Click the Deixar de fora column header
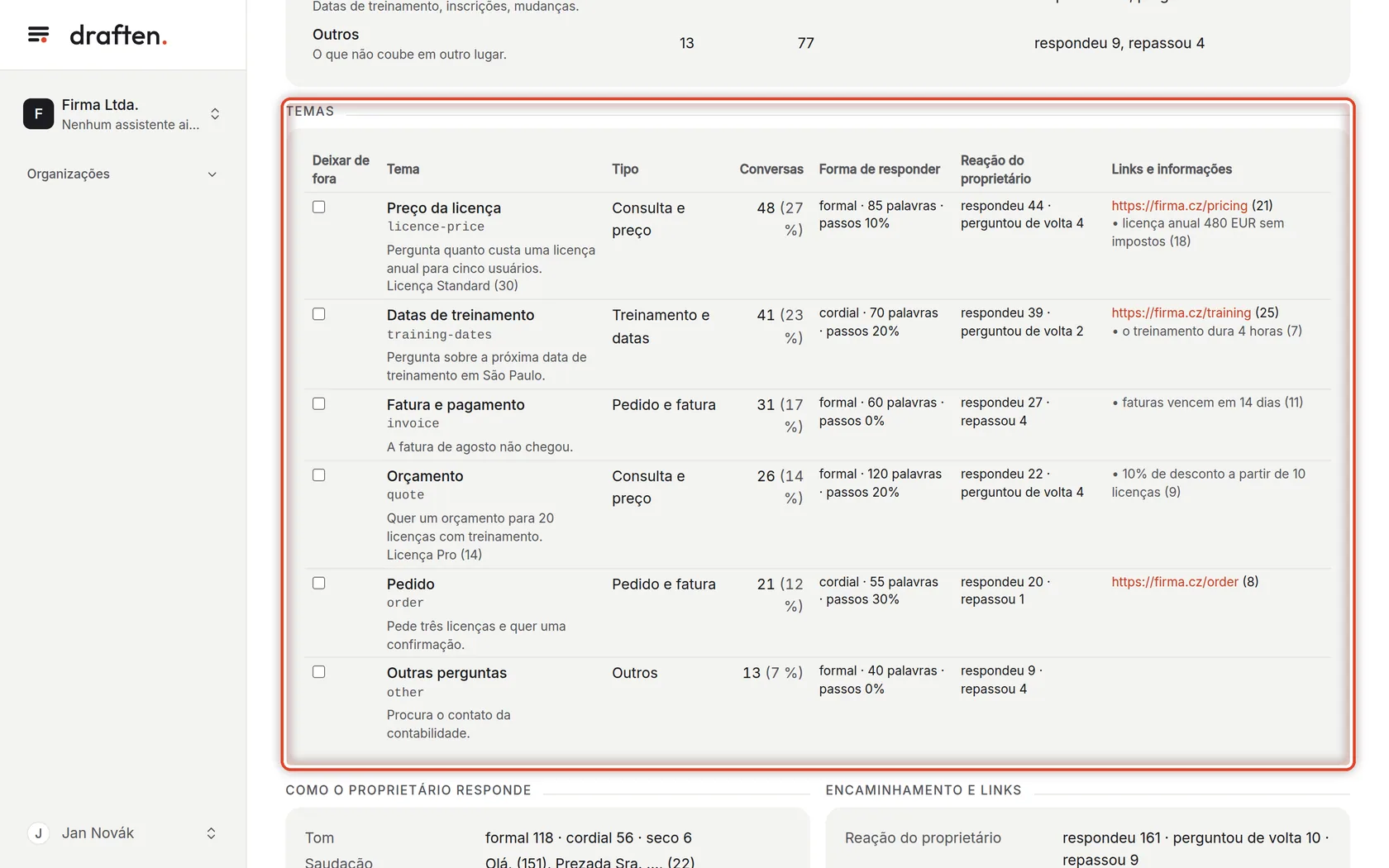Viewport: 1389px width, 868px height. tap(341, 169)
